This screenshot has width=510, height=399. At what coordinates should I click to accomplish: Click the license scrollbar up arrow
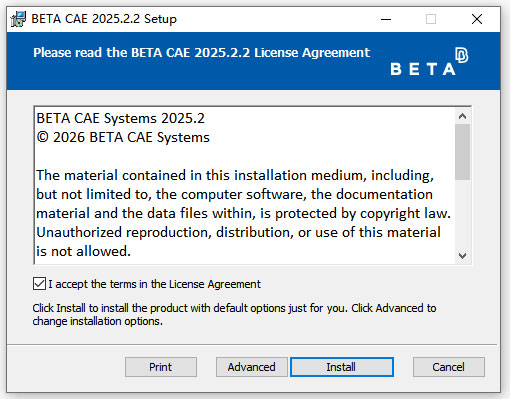(462, 116)
